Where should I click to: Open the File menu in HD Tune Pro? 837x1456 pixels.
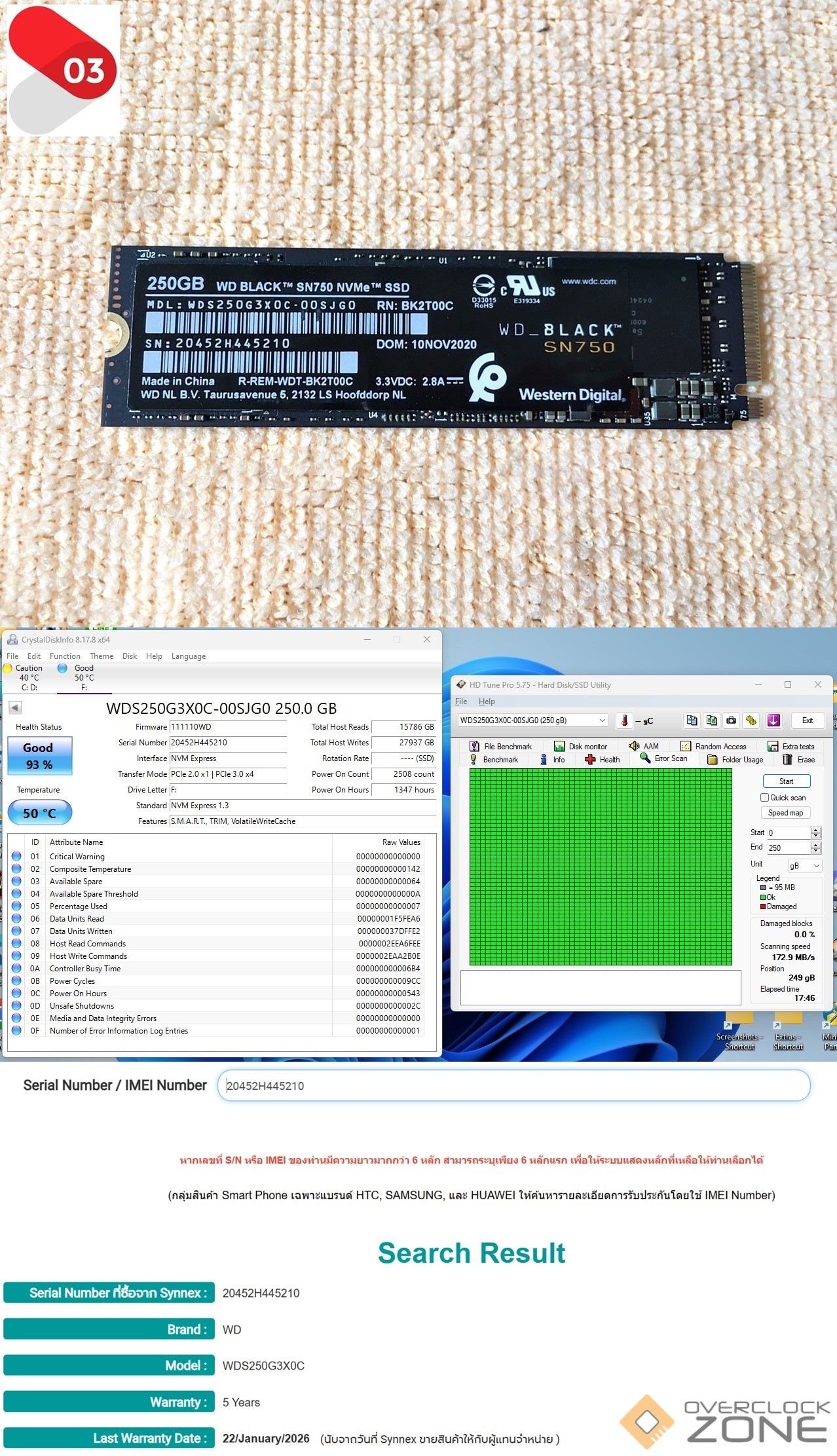point(461,701)
